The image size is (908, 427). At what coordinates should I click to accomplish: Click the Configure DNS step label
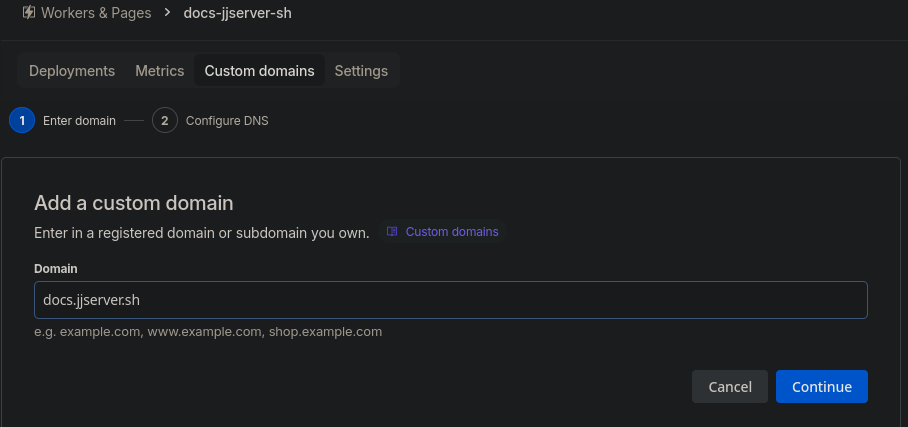pyautogui.click(x=227, y=121)
